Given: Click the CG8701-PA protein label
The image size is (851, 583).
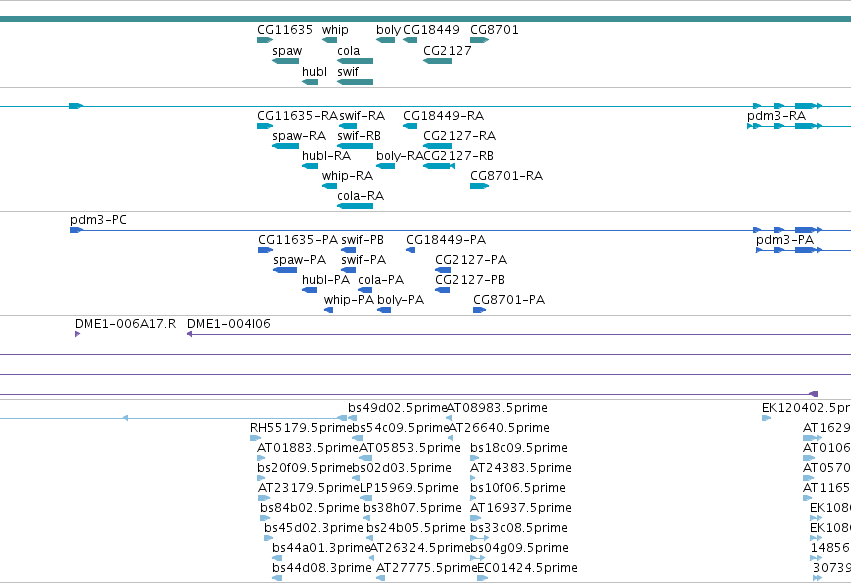Looking at the screenshot, I should click(x=509, y=300).
